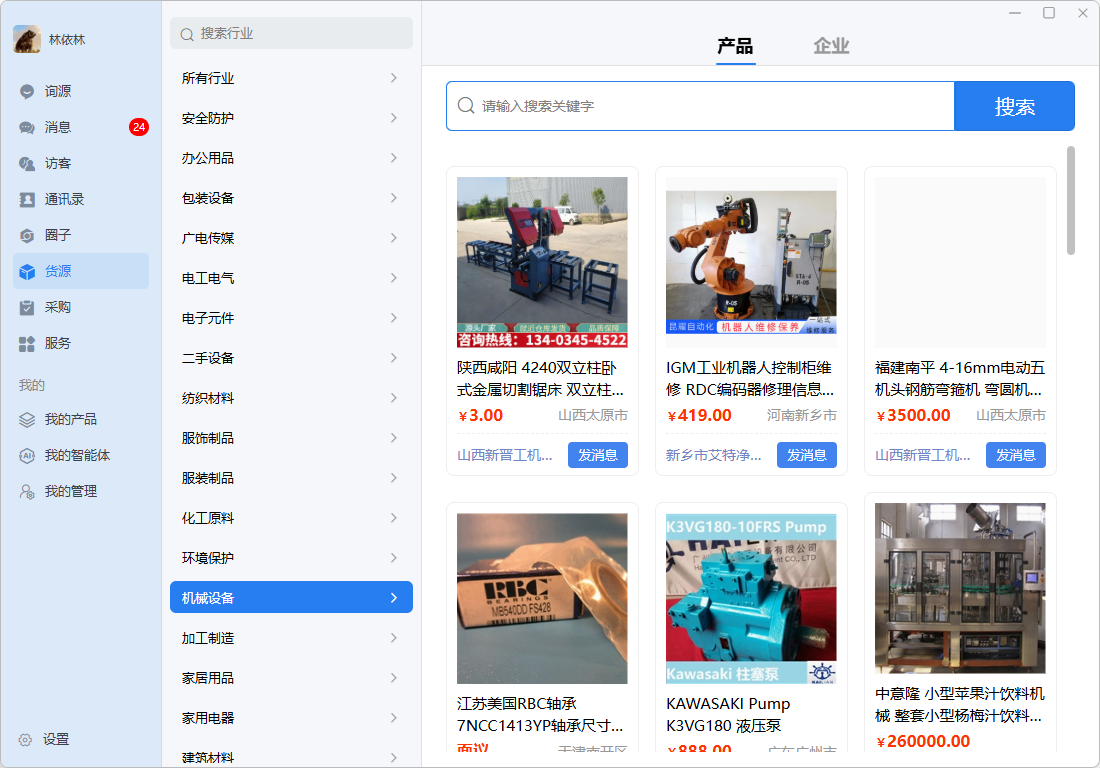Open the 服务 services grid icon
Image resolution: width=1100 pixels, height=768 pixels.
pyautogui.click(x=27, y=343)
